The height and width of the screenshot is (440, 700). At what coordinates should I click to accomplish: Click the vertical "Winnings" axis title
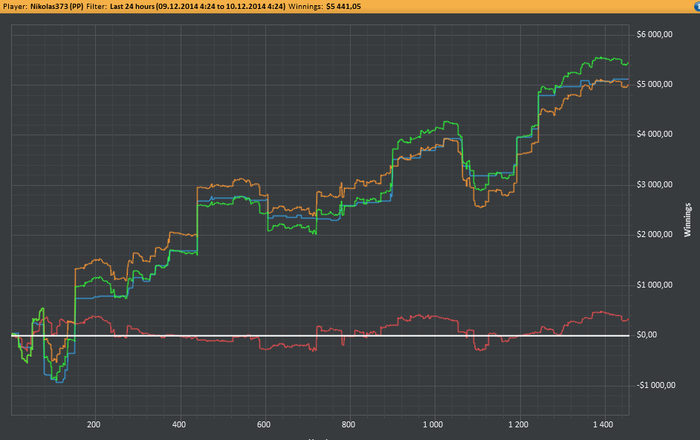[688, 220]
